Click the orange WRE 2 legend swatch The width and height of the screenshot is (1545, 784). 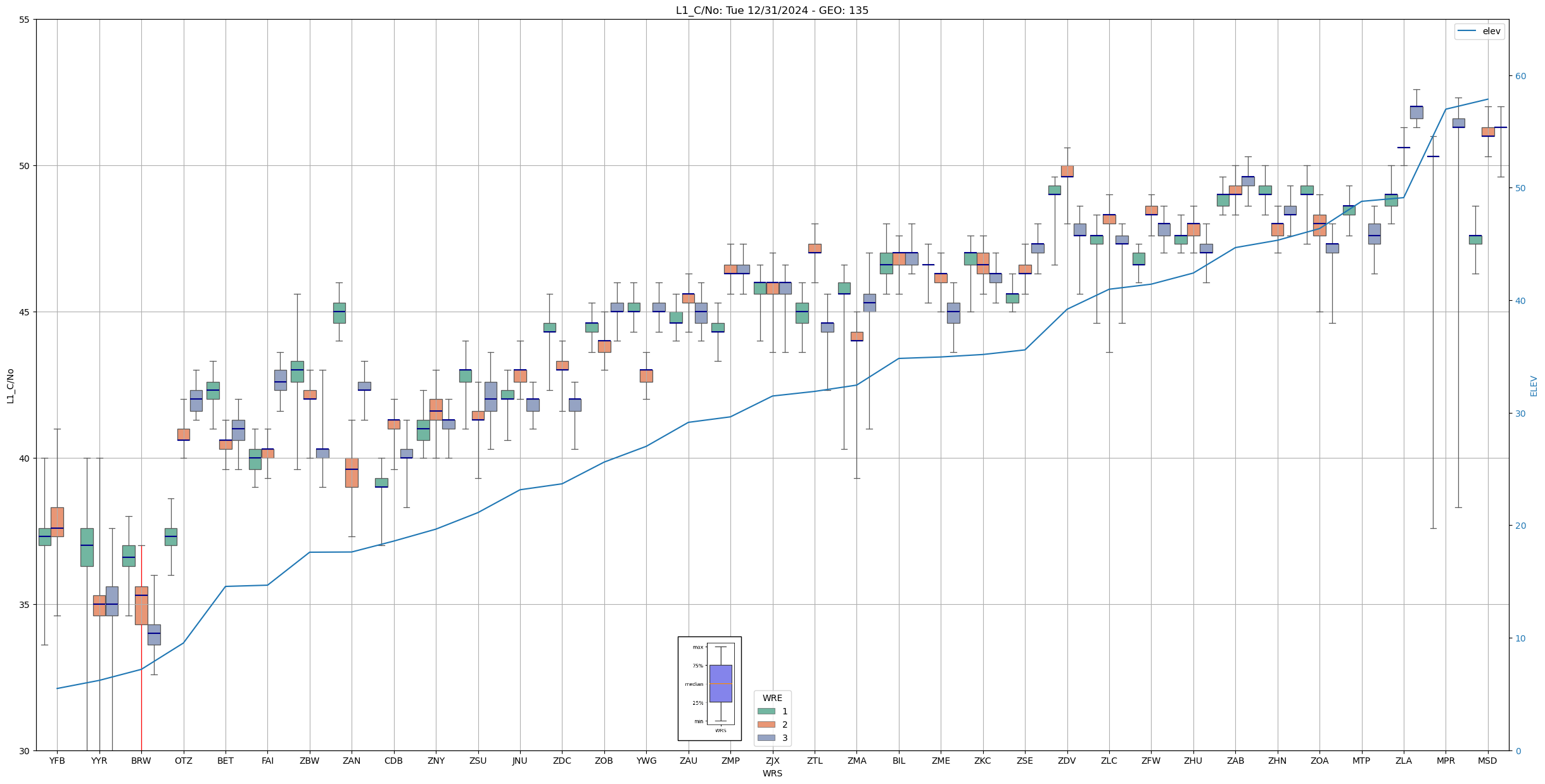766,724
